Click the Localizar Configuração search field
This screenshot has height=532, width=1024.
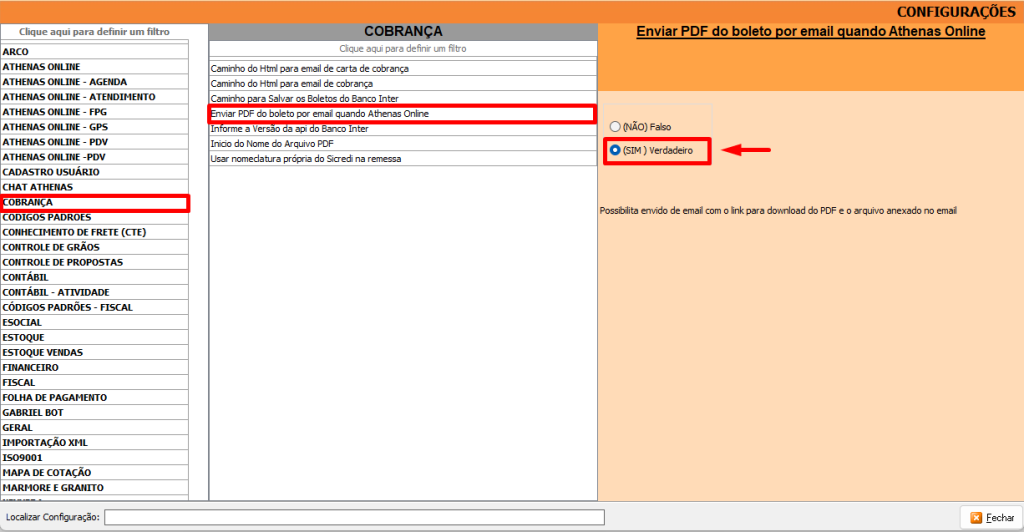click(354, 518)
